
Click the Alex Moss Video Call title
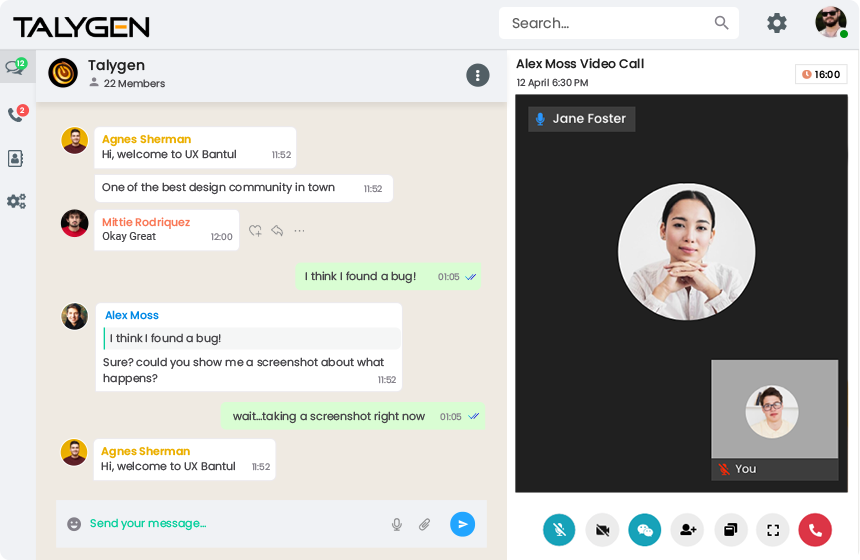(x=580, y=64)
